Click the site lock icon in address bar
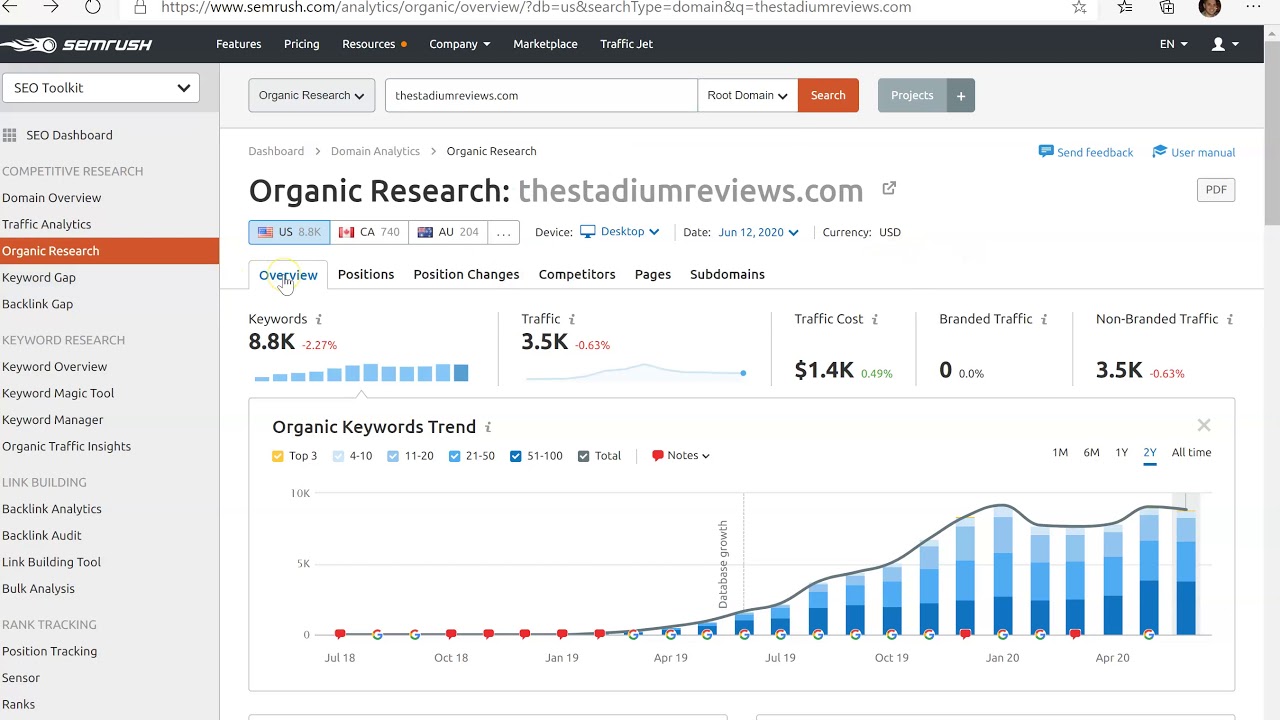The height and width of the screenshot is (720, 1280). tap(140, 8)
